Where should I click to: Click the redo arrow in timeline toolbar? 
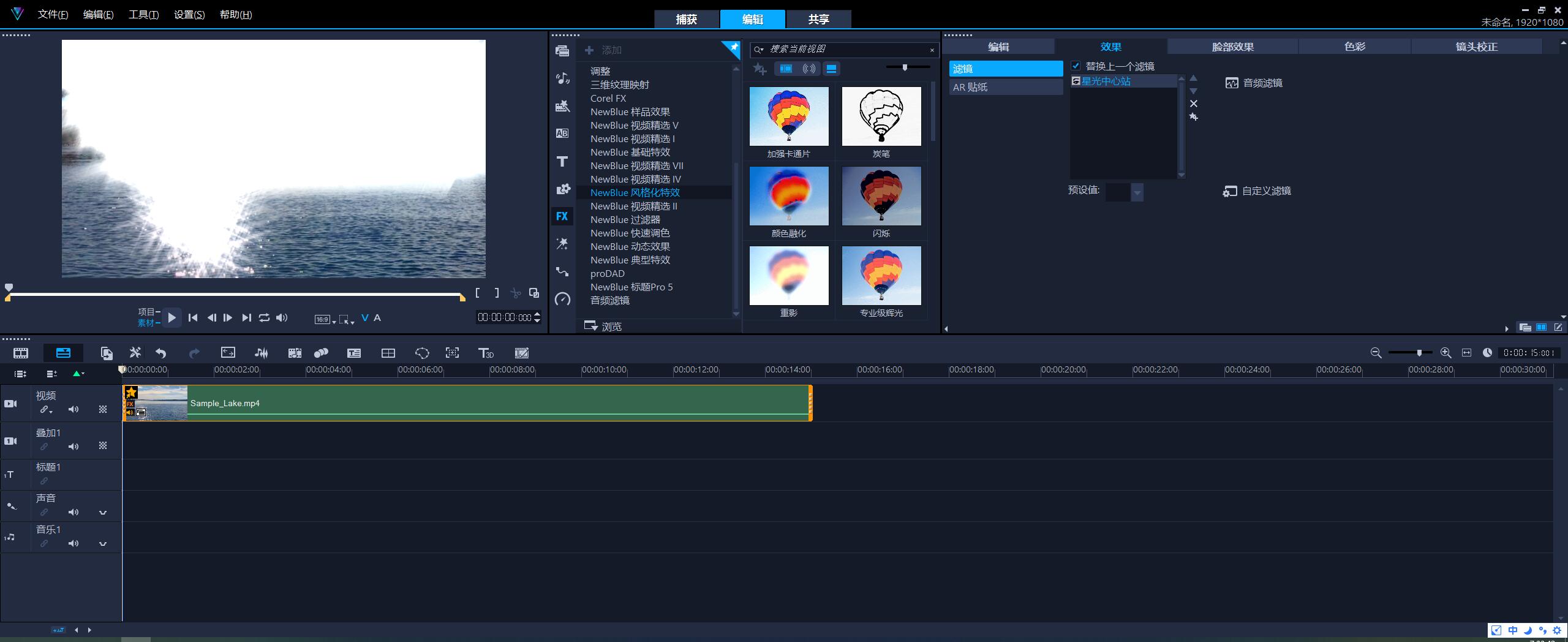coord(194,353)
